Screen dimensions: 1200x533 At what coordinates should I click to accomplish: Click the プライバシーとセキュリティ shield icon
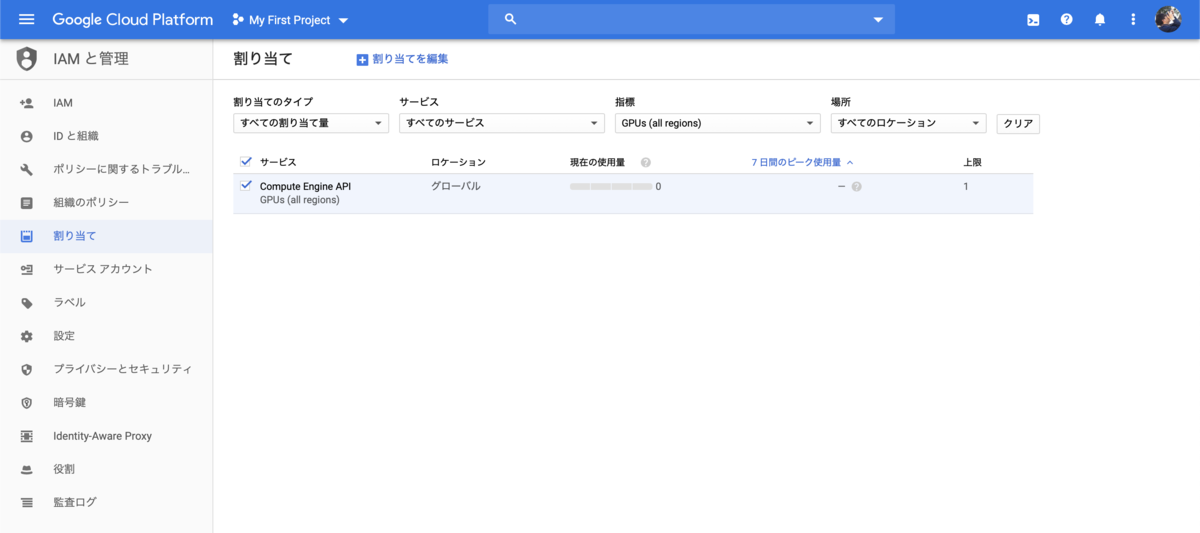27,369
